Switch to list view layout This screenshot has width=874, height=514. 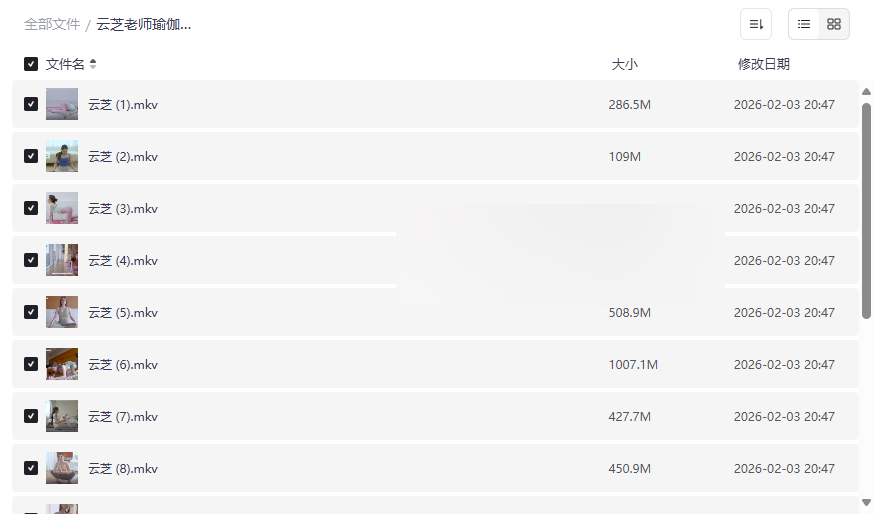click(x=804, y=24)
